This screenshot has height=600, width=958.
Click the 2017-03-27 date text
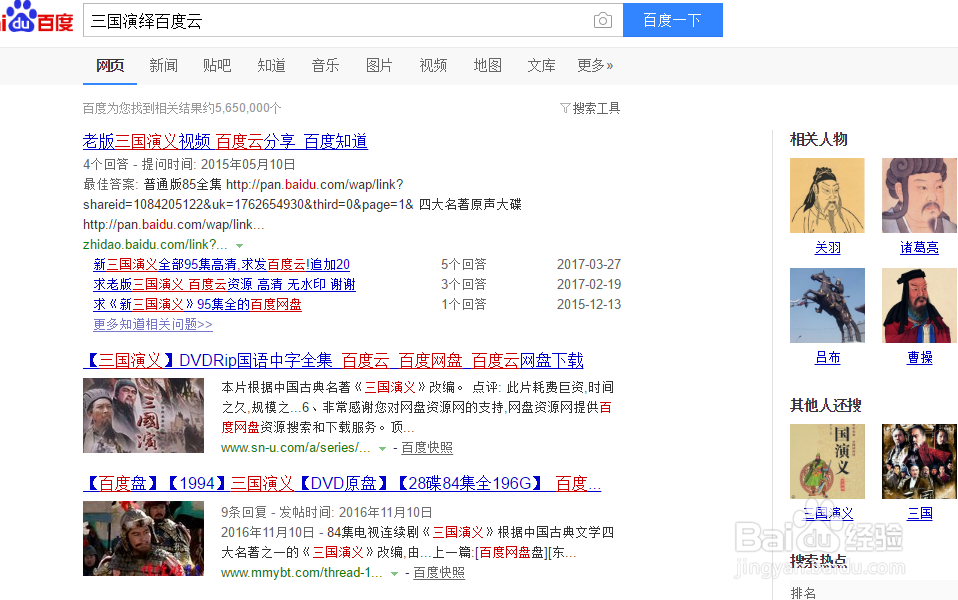pos(589,265)
